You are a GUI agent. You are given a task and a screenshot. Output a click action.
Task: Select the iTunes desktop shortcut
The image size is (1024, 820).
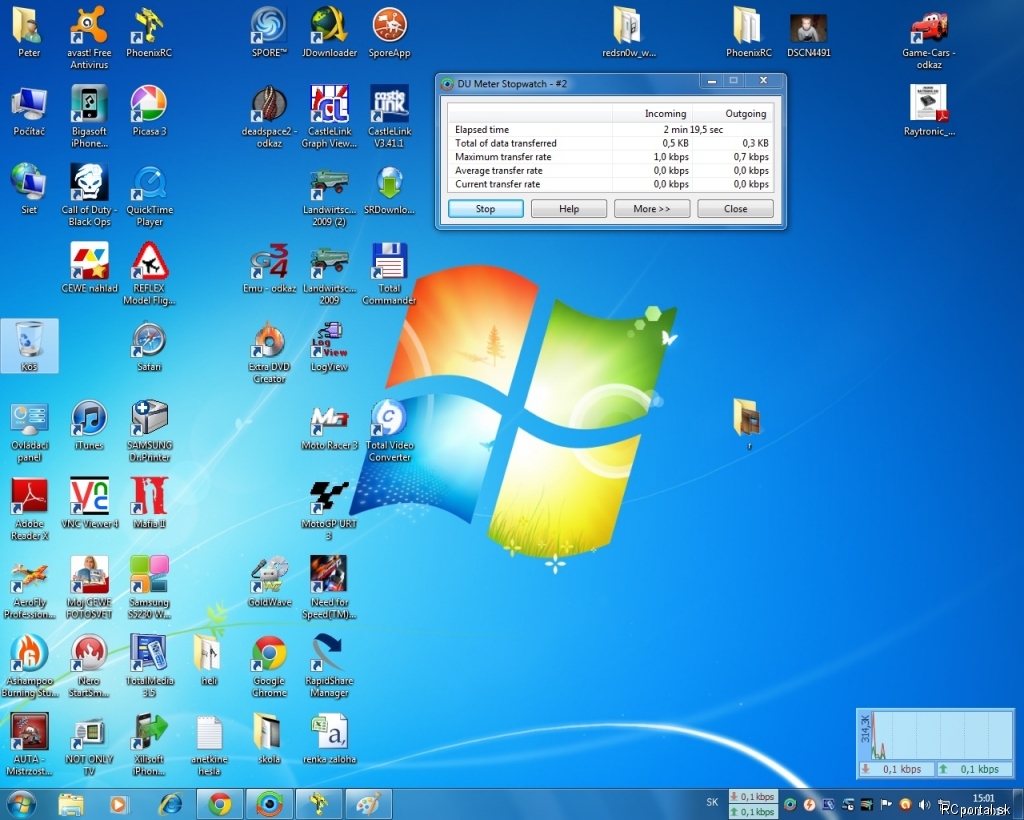point(89,418)
